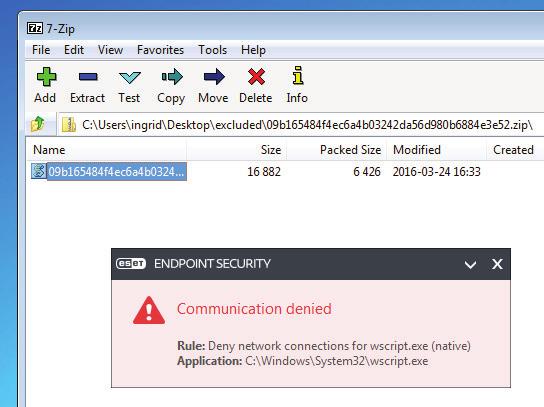Open the View menu

110,50
